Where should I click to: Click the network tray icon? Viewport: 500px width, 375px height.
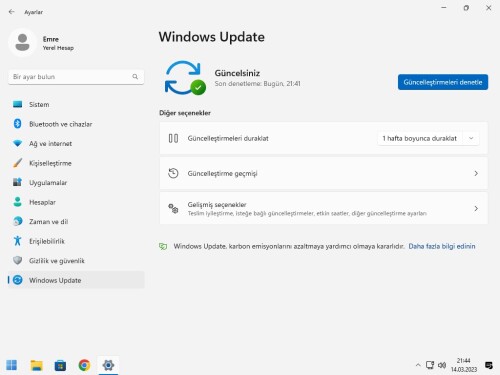pyautogui.click(x=430, y=365)
